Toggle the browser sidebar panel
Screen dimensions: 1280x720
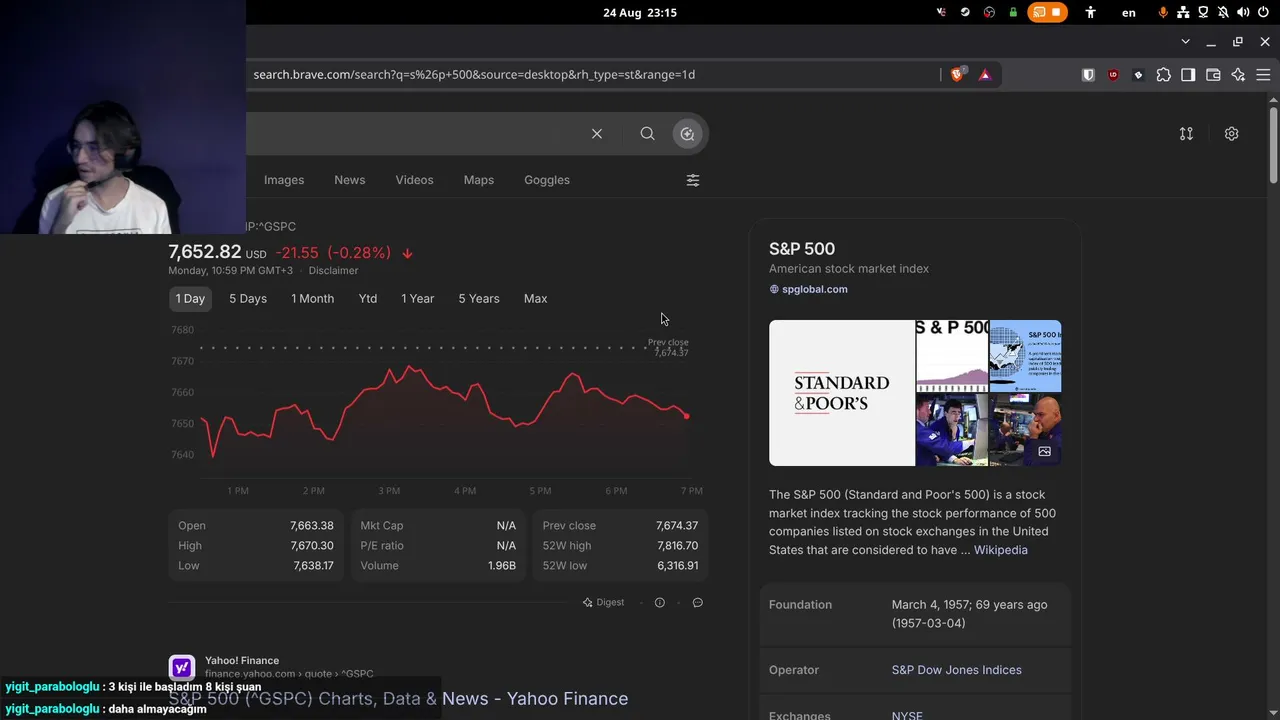pyautogui.click(x=1188, y=75)
